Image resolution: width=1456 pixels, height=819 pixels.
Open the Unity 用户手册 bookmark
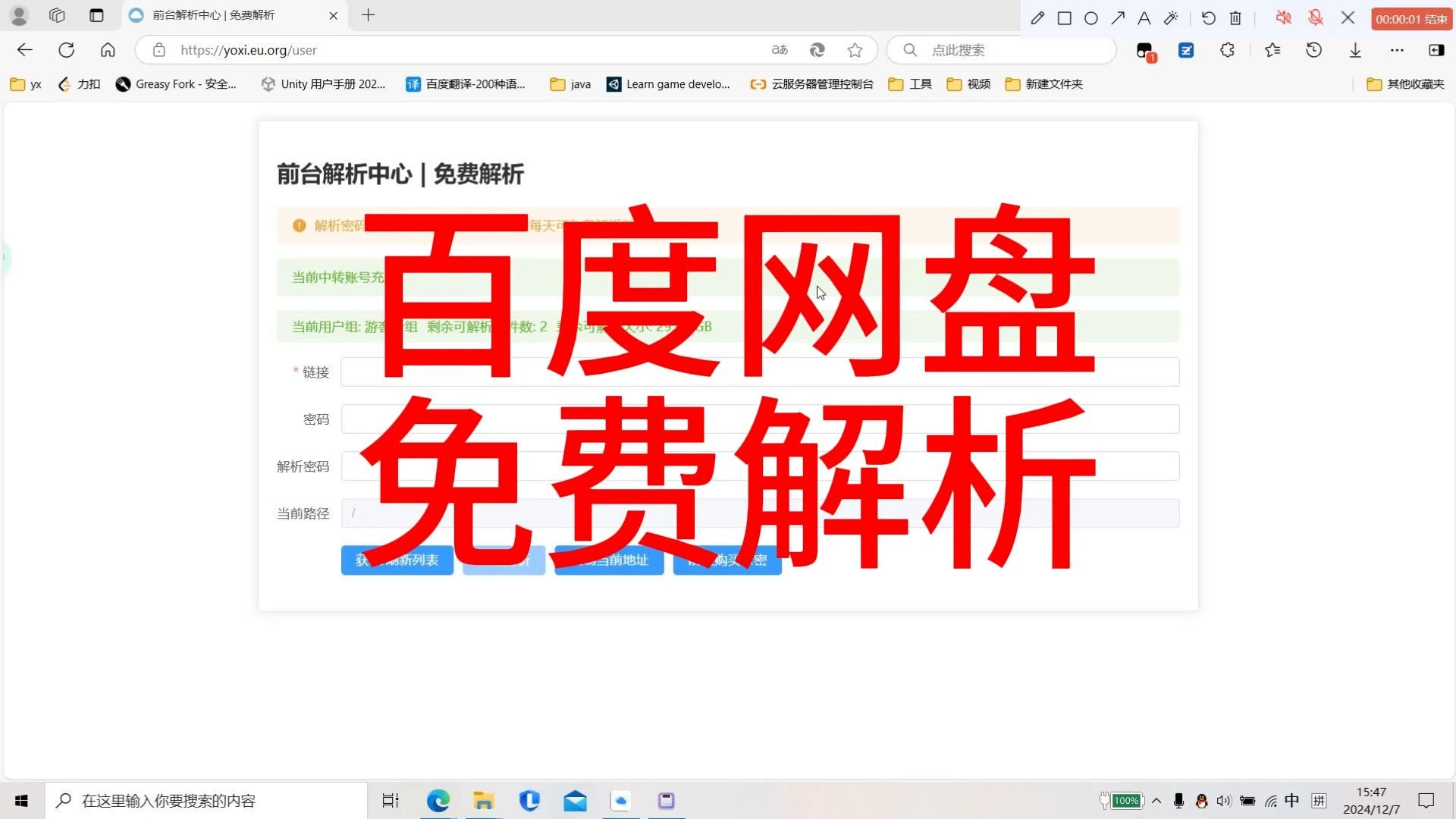coord(323,84)
